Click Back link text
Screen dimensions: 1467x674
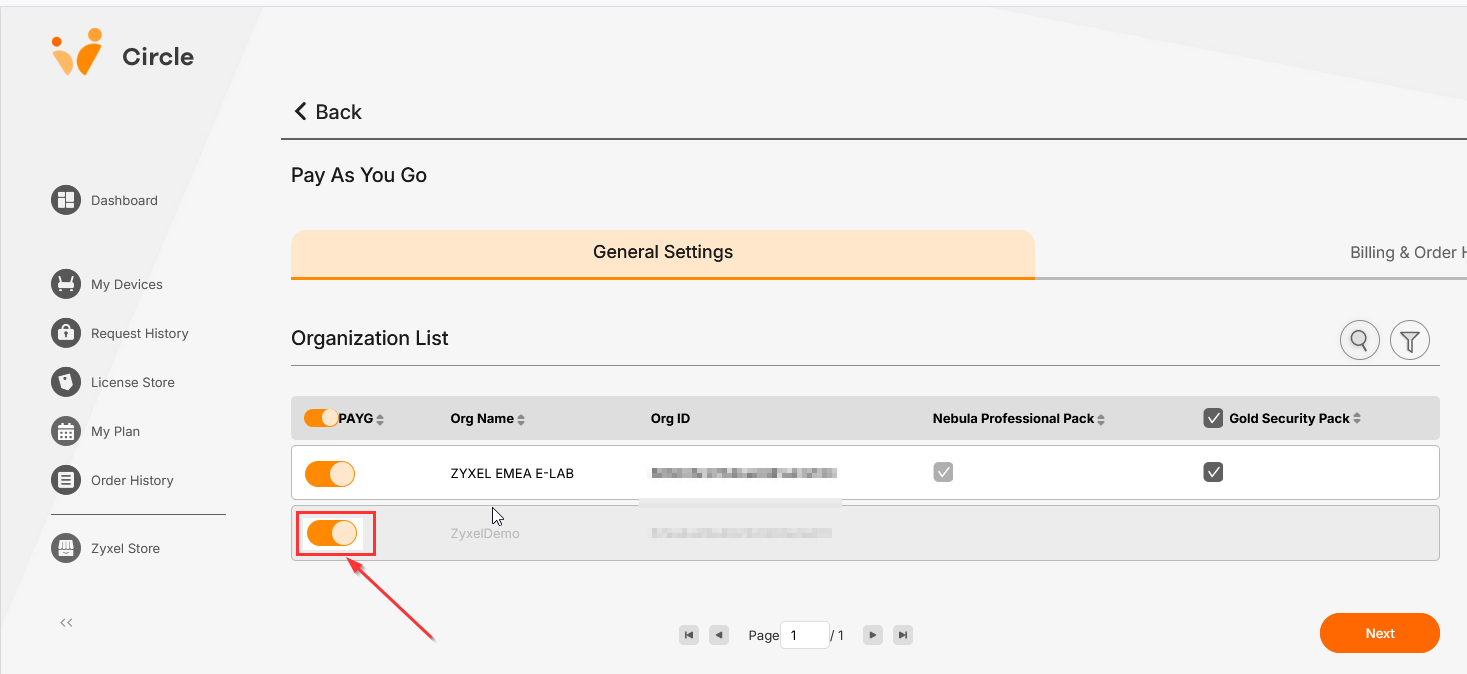[x=338, y=112]
